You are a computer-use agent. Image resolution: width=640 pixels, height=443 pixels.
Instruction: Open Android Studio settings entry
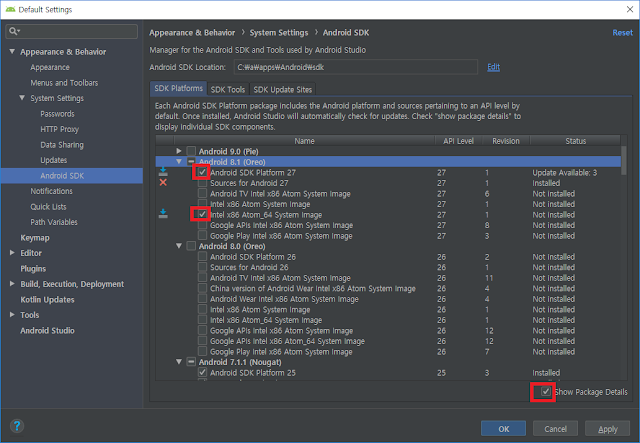47,330
